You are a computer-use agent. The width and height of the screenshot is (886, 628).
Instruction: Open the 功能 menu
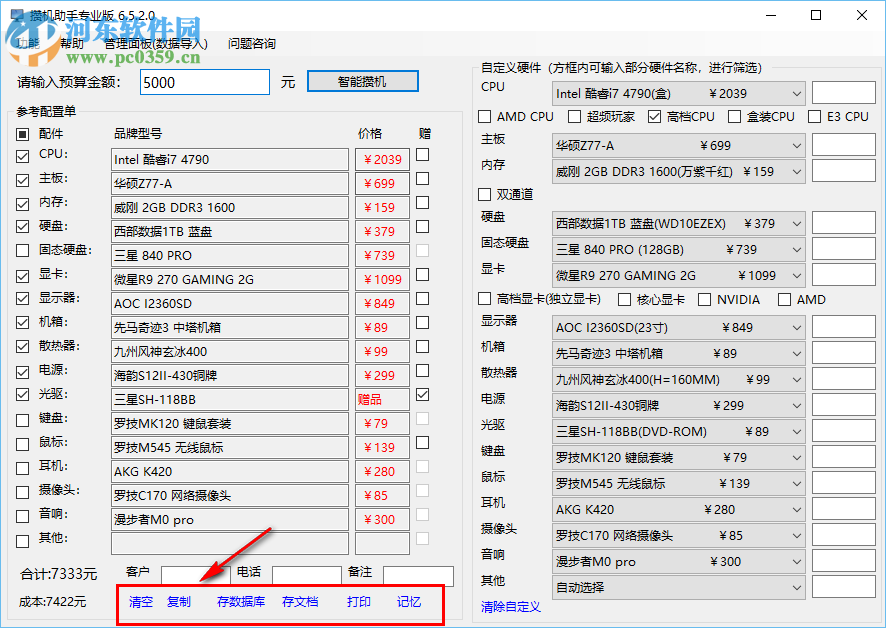tap(24, 43)
